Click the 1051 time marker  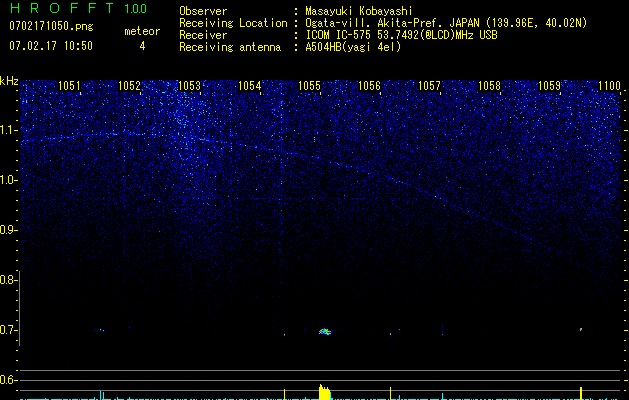[69, 86]
